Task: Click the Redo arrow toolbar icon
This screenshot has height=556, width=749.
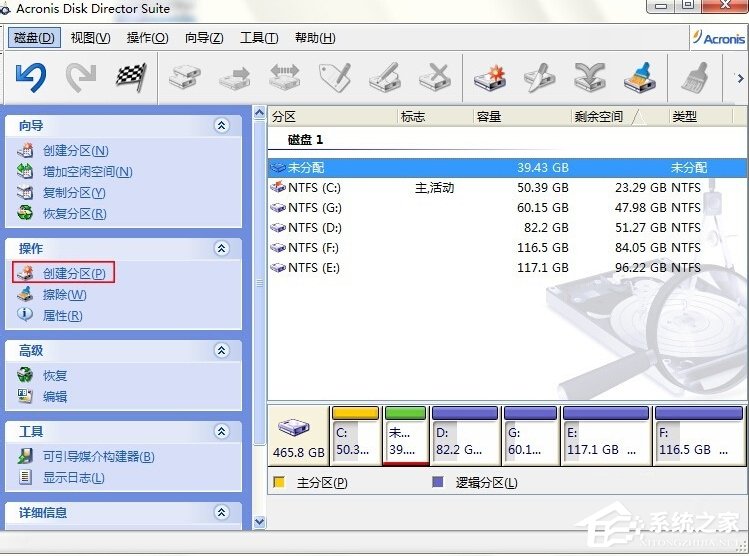Action: coord(81,77)
